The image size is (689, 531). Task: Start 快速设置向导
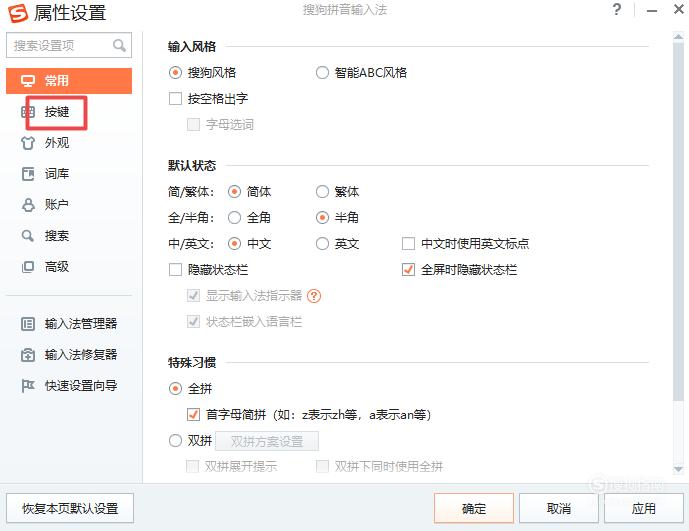point(69,386)
